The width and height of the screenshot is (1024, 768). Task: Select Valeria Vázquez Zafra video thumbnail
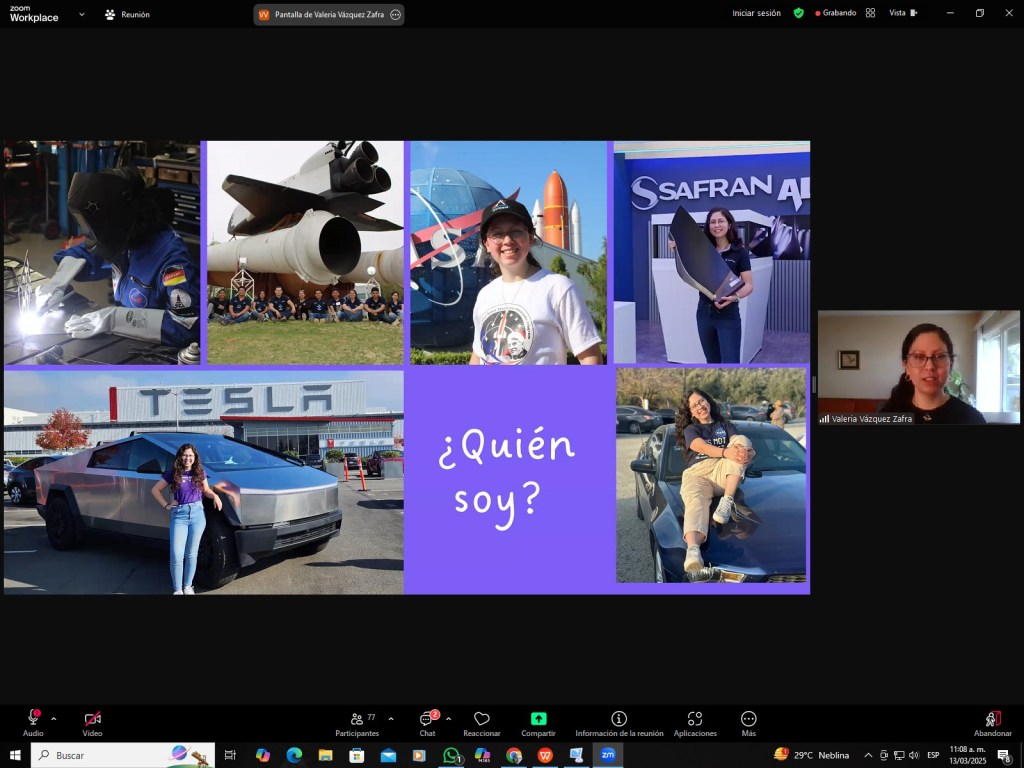[x=918, y=367]
